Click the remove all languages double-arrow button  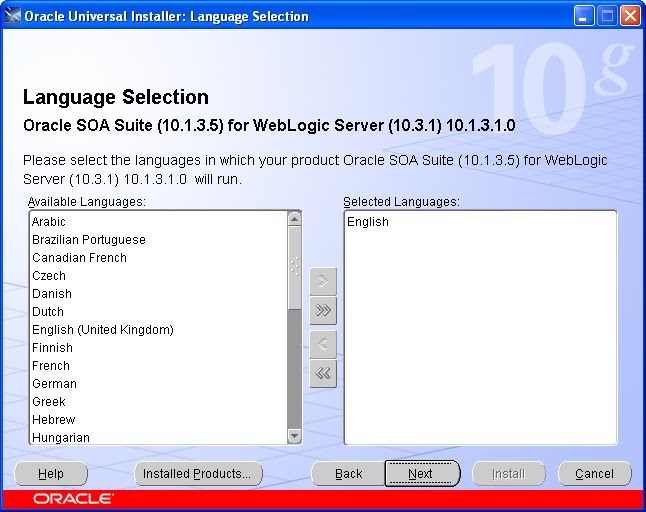(x=323, y=374)
